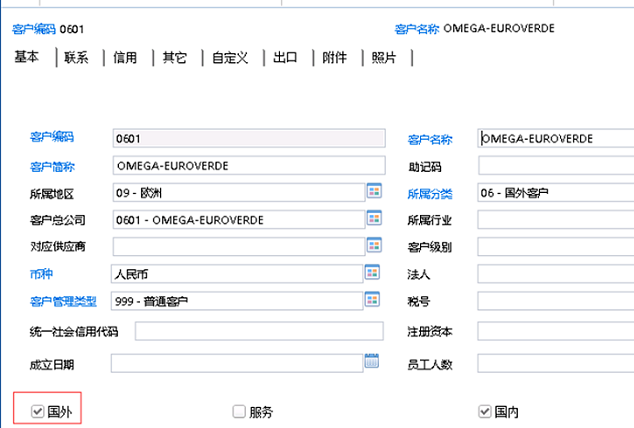Click the empty 所属行业 field
This screenshot has width=634, height=428.
(x=556, y=220)
